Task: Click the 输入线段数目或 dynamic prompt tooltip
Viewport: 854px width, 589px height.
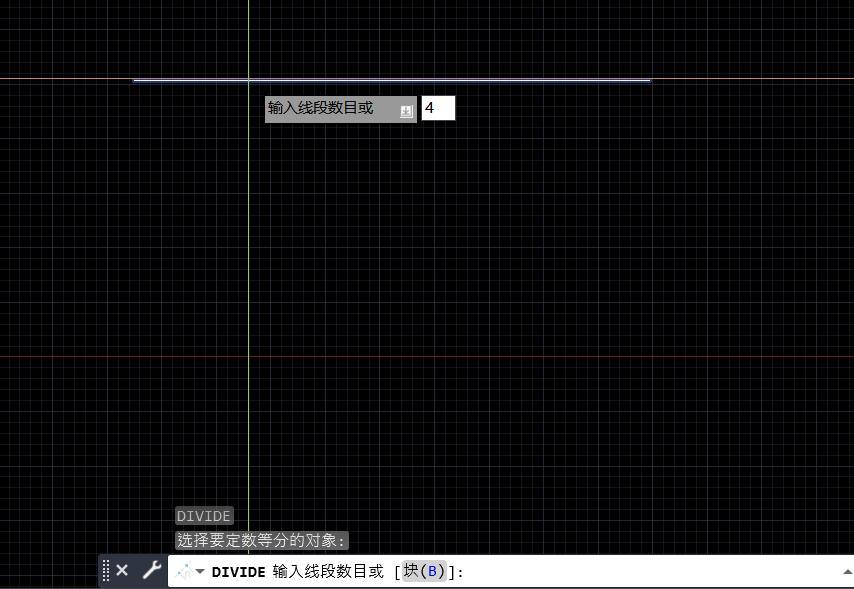Action: [340, 109]
